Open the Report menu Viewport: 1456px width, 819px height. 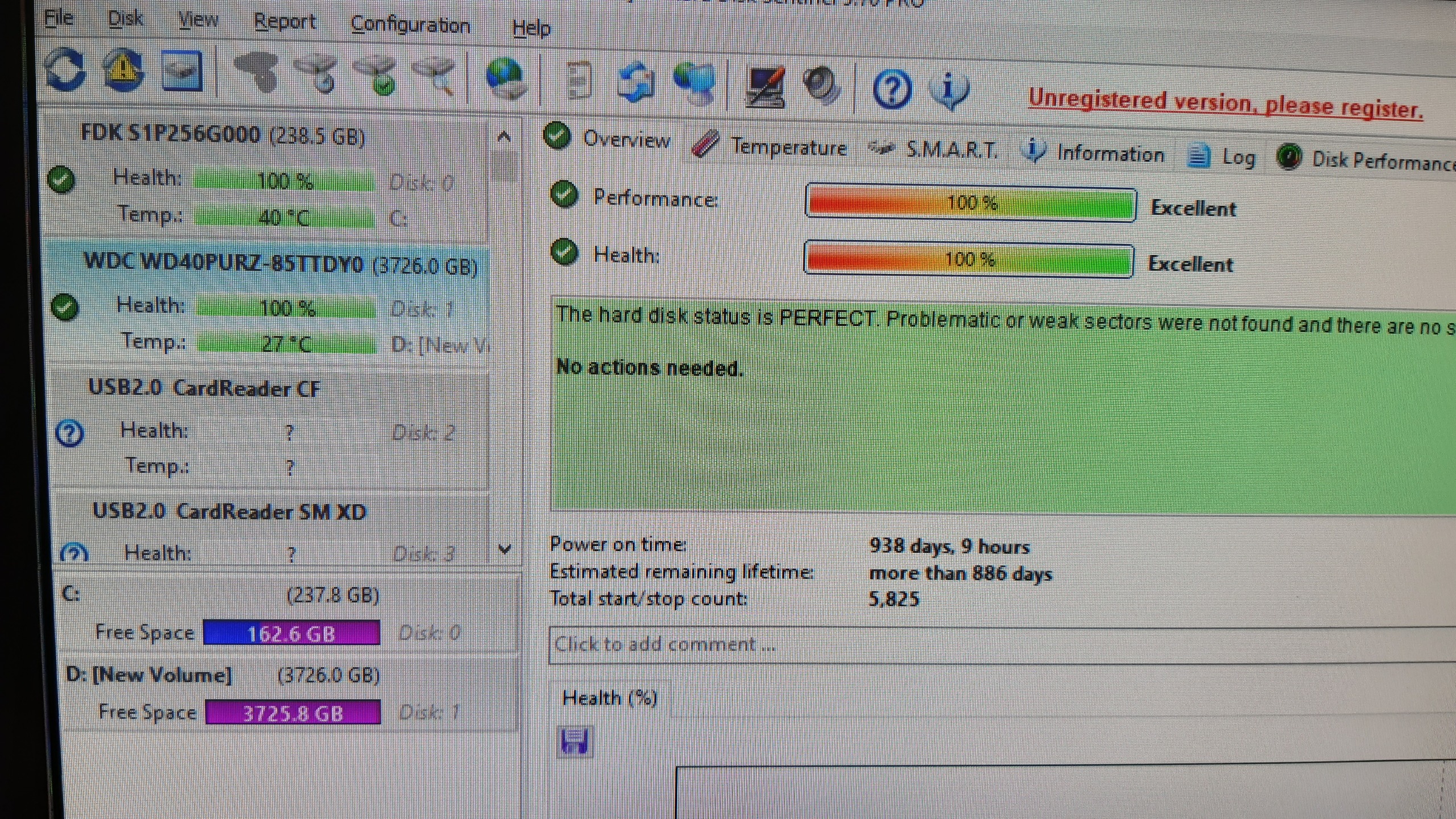click(284, 22)
